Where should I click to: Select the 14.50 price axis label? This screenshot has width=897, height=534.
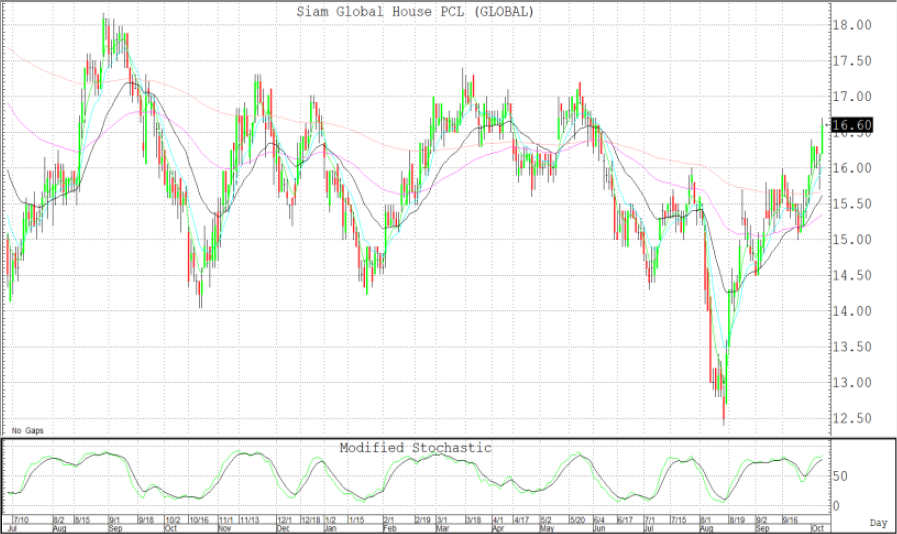pos(852,275)
